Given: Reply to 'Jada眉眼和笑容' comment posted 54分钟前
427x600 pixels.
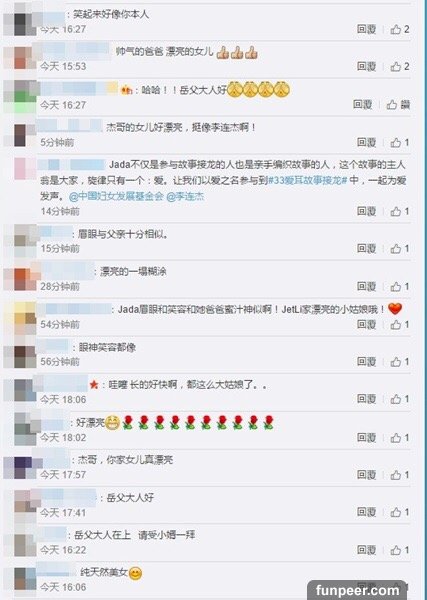Looking at the screenshot, I should point(366,324).
